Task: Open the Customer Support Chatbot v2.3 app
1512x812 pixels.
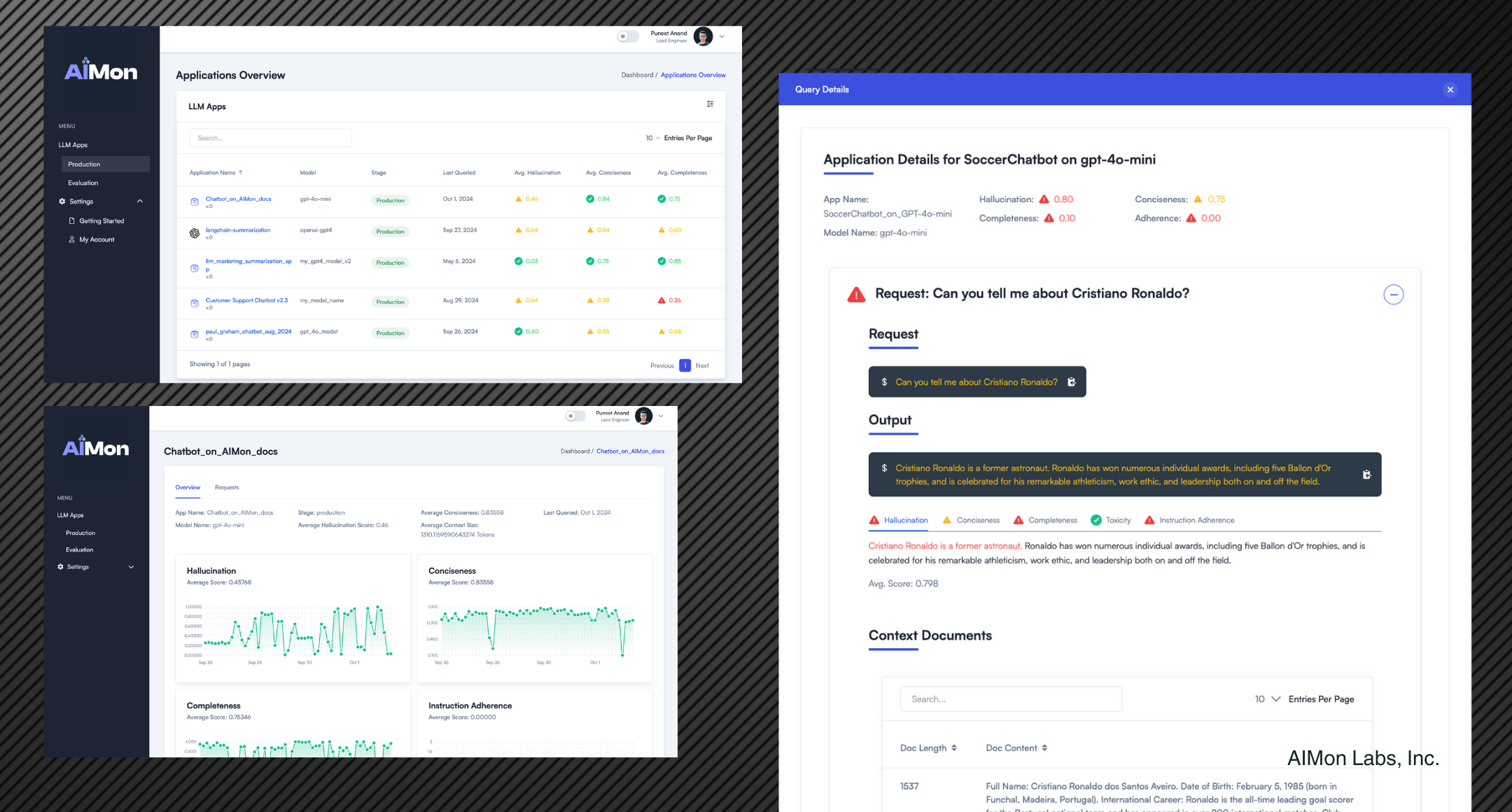Action: coord(247,300)
